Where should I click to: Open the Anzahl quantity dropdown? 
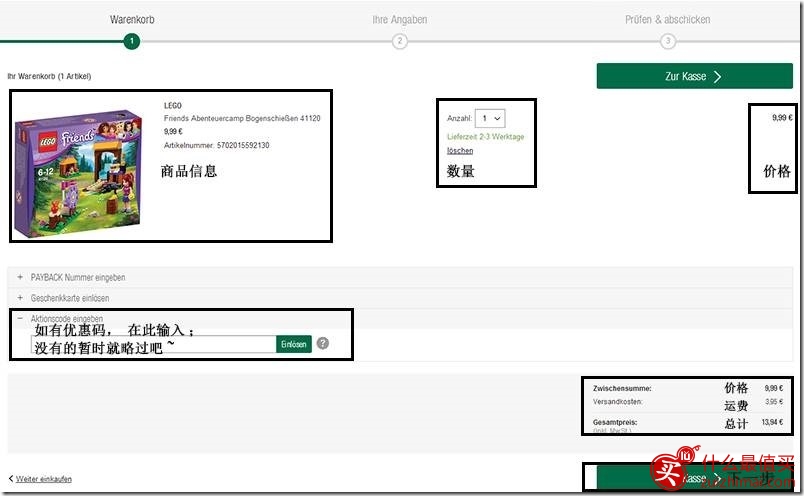[x=490, y=118]
